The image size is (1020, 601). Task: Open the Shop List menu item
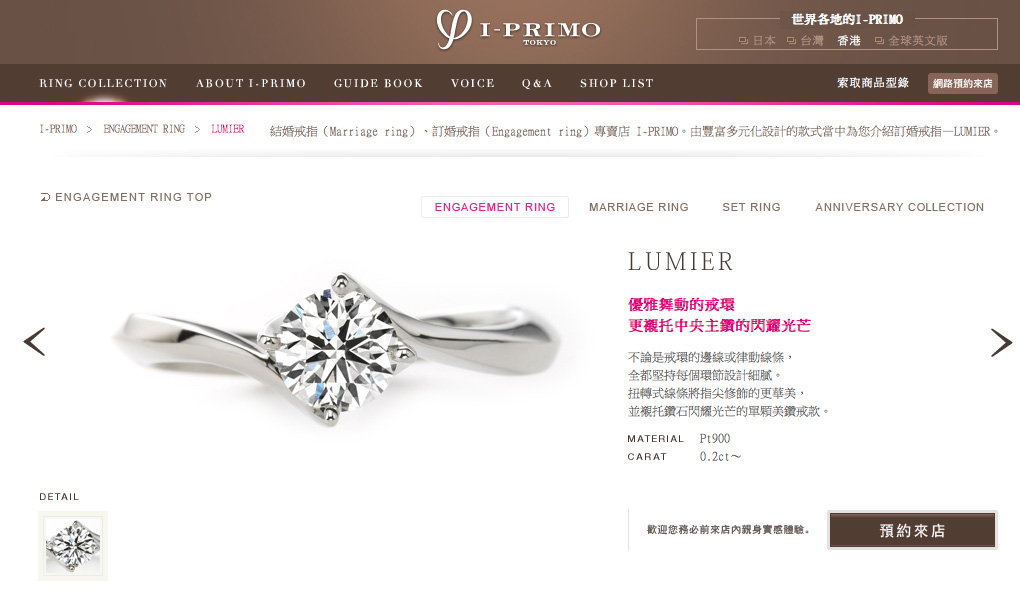coord(617,83)
